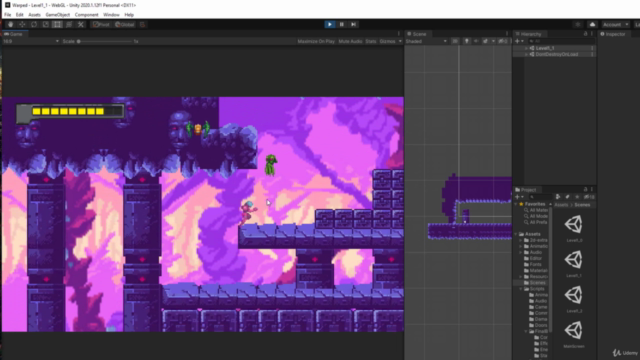The image size is (640, 360).
Task: Toggle grid snapping icon in toolbar
Action: (x=142, y=24)
